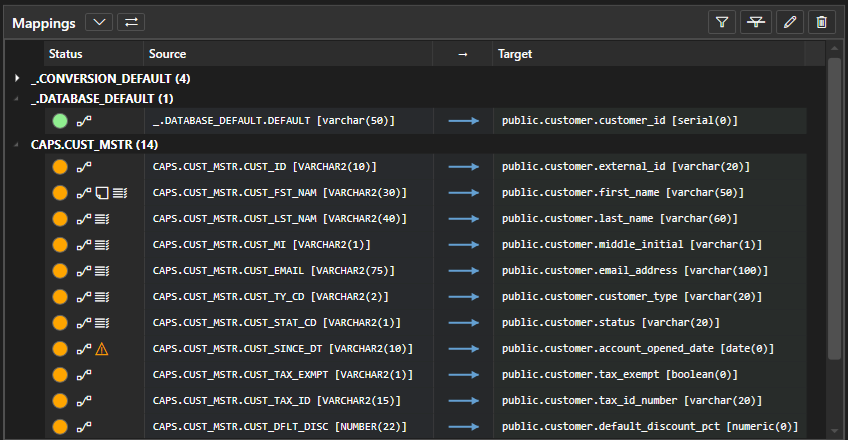The image size is (848, 440).
Task: Select source _.DATABASE_DEFAULT.DEFAULT [varchar(50)]
Action: (274, 121)
